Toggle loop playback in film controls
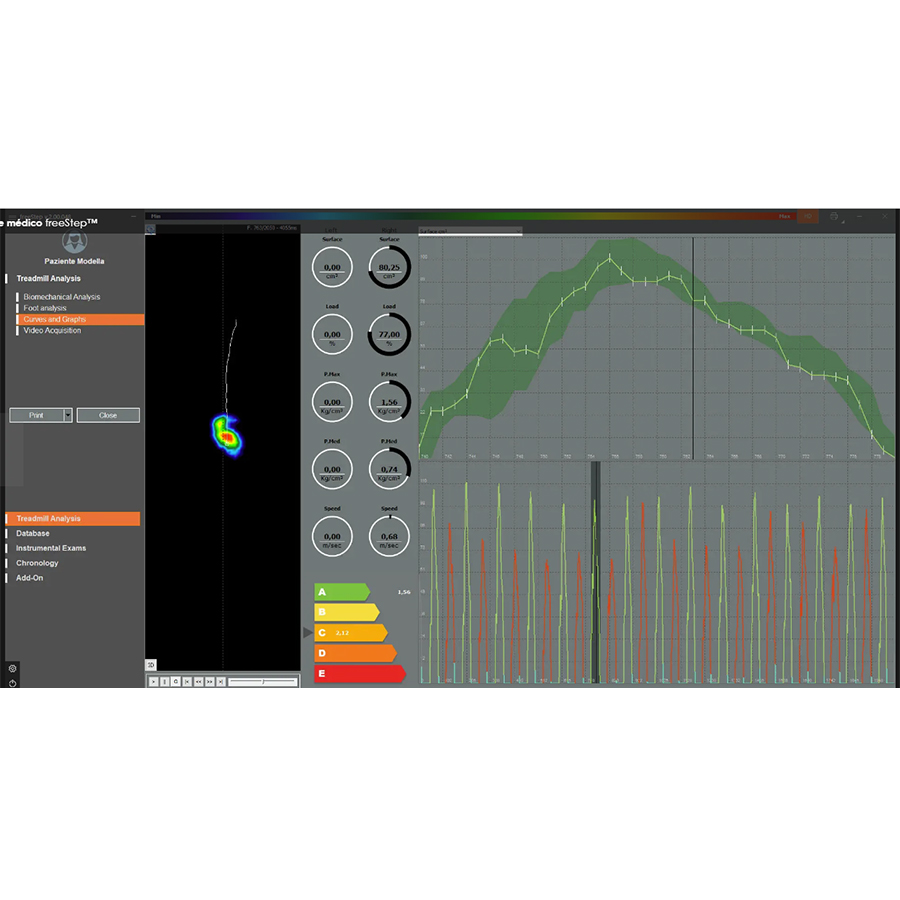 (176, 681)
